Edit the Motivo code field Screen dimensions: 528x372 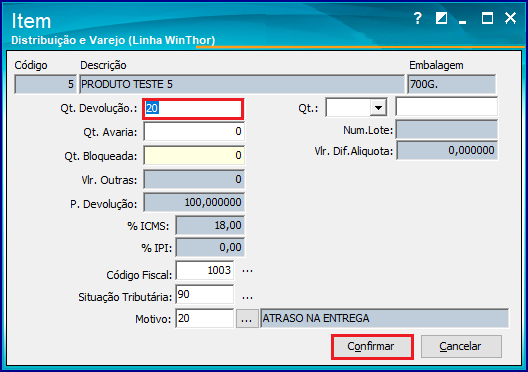click(205, 318)
